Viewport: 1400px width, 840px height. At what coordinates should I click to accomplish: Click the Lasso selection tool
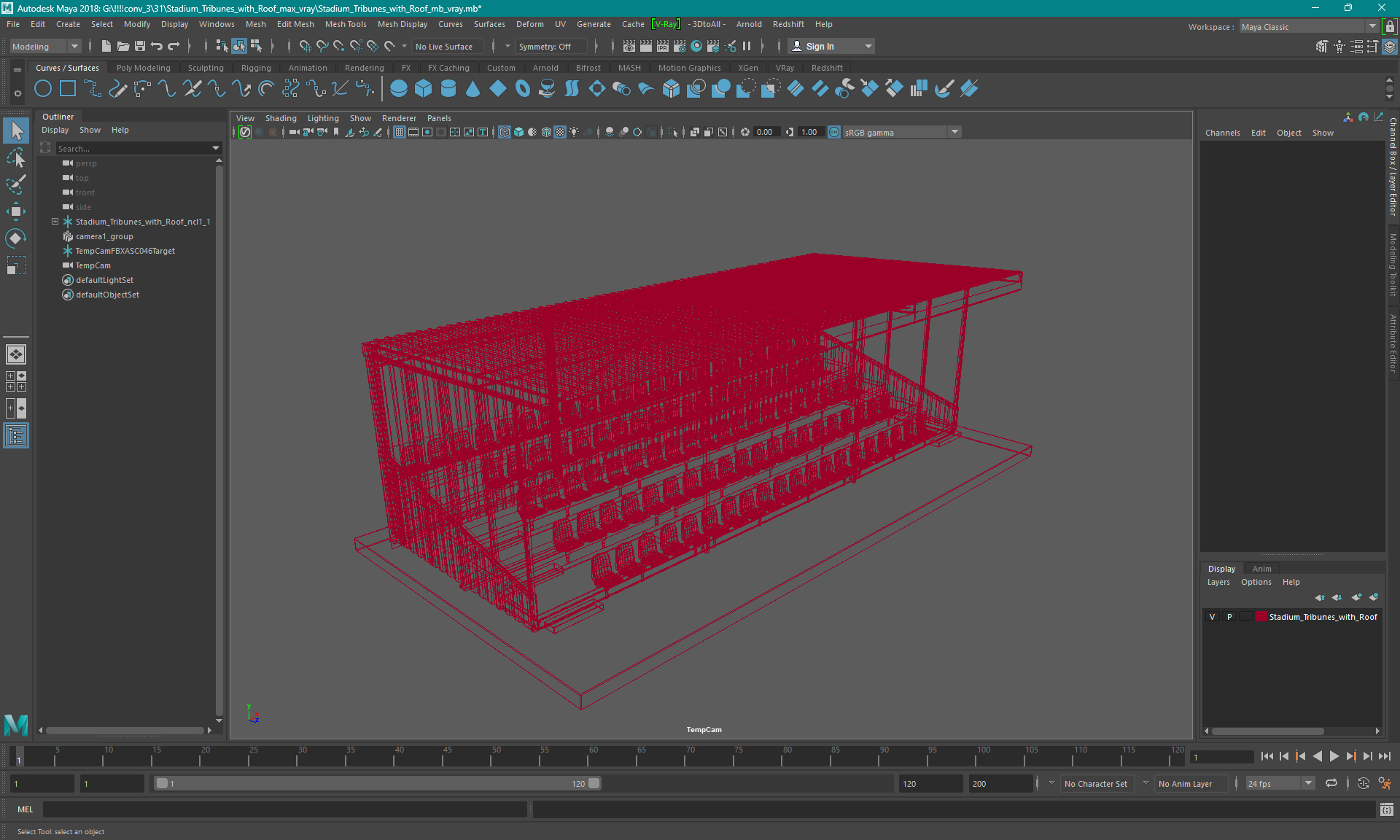(x=16, y=158)
